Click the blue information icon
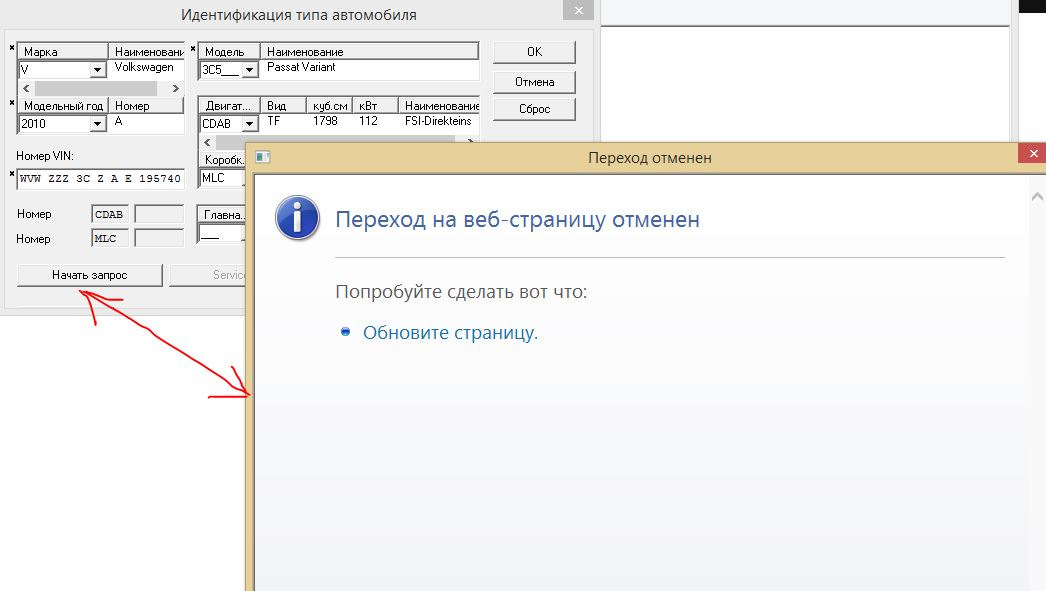1046x591 pixels. click(298, 218)
